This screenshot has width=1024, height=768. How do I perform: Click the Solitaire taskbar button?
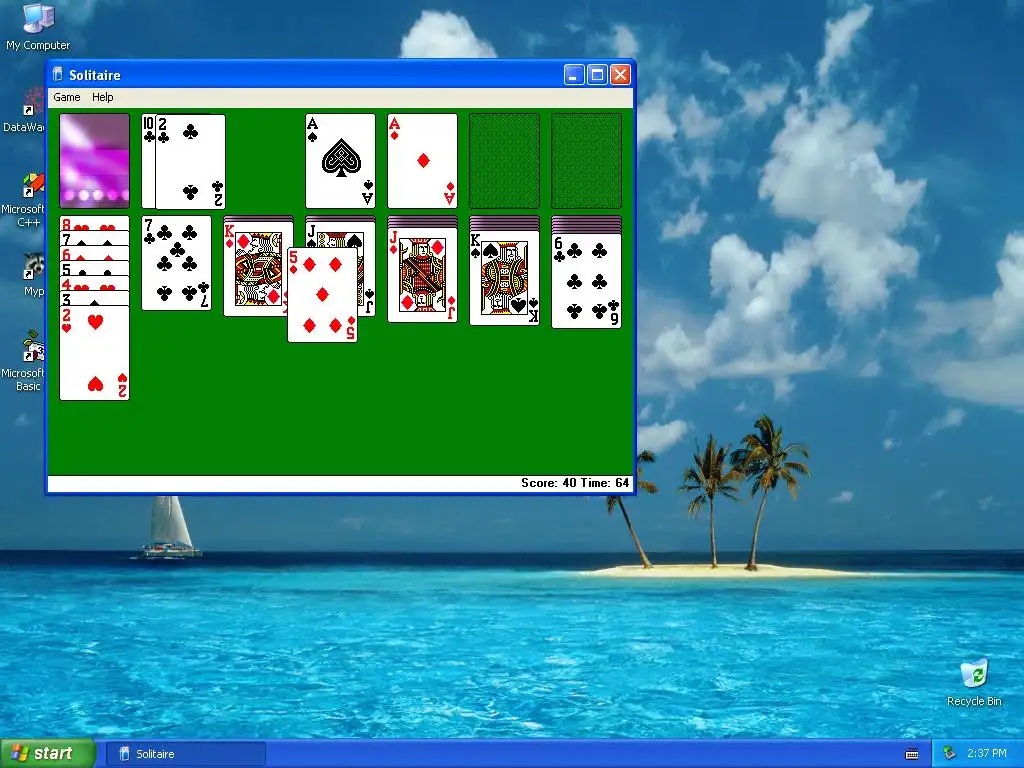tap(185, 754)
